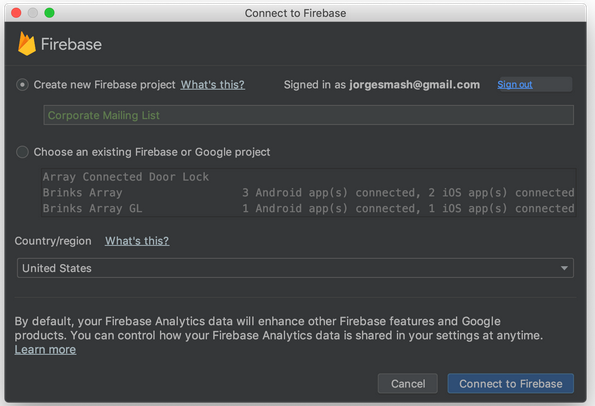
Task: Click the Cancel button
Action: click(408, 384)
